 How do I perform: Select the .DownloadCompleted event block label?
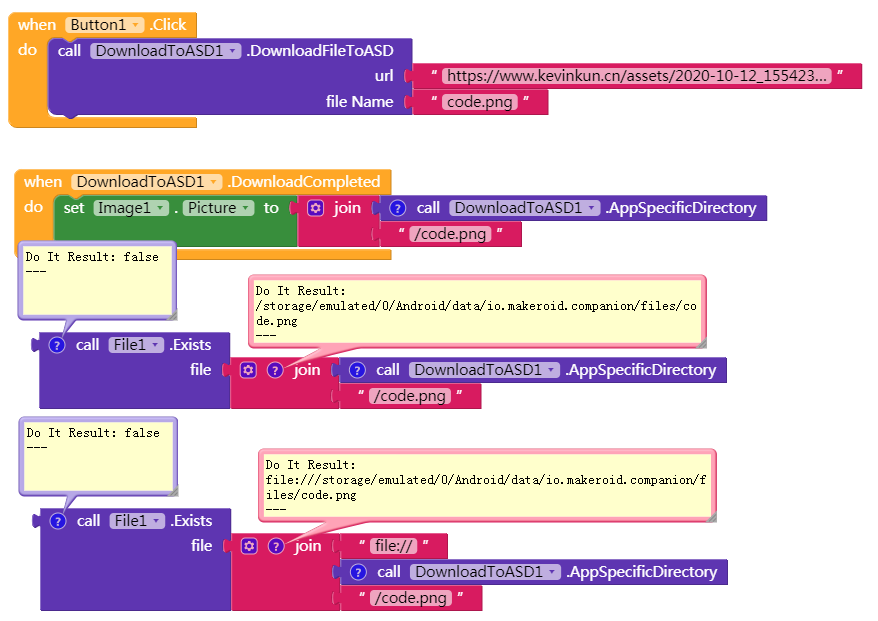click(305, 182)
